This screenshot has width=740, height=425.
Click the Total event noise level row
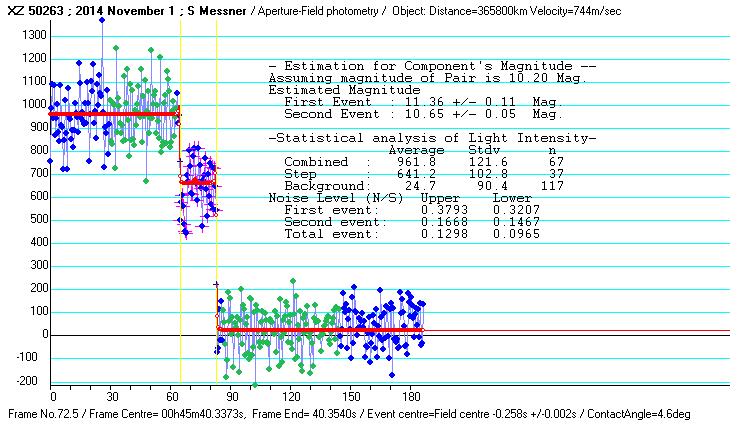coord(412,234)
